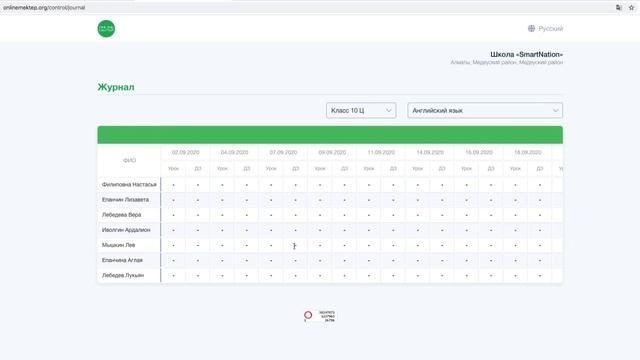Select the 16.09.2020 date header
This screenshot has height=360, width=640.
479,152
